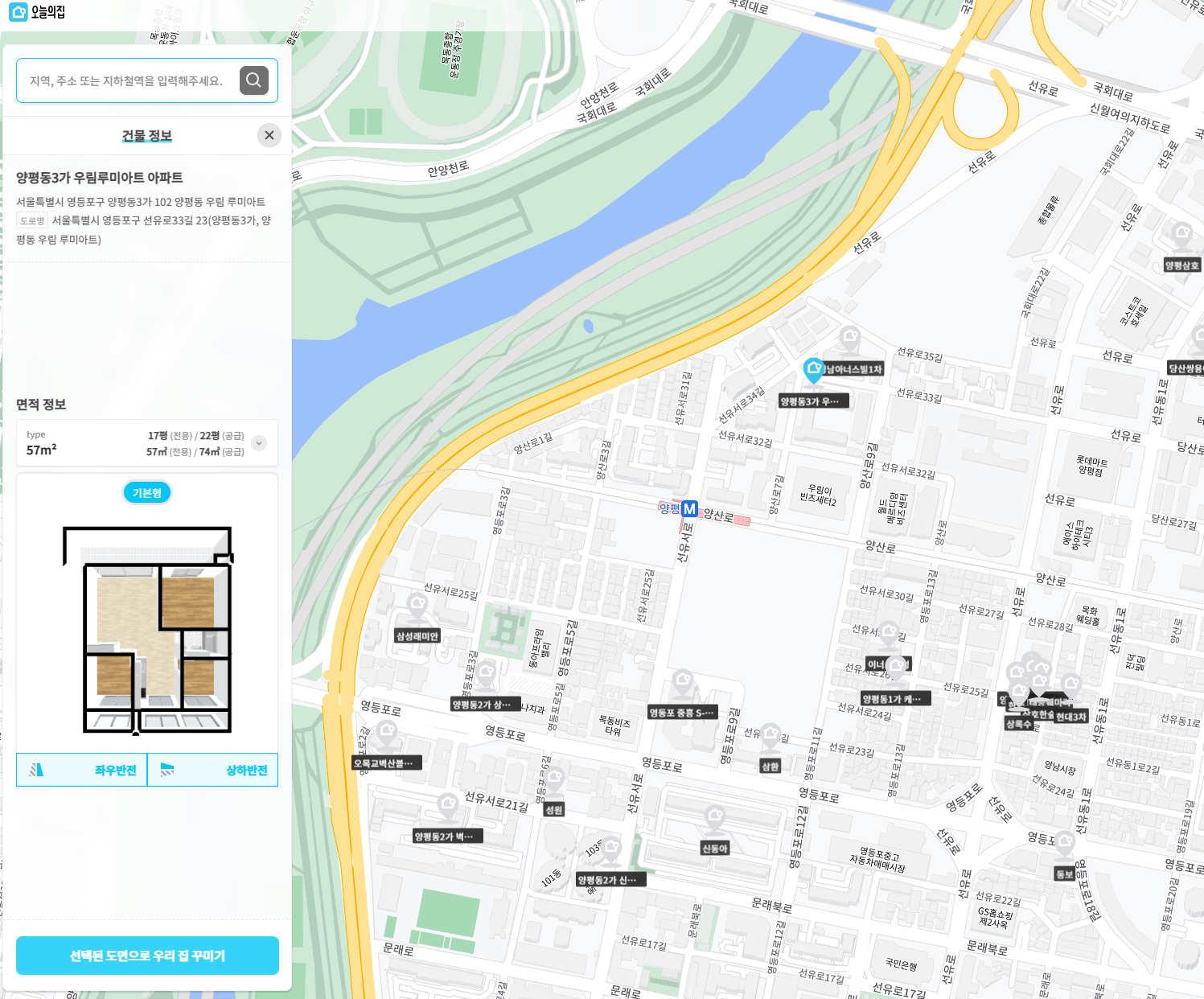This screenshot has width=1204, height=999.
Task: Click the floor plan thumbnail image
Action: (148, 631)
